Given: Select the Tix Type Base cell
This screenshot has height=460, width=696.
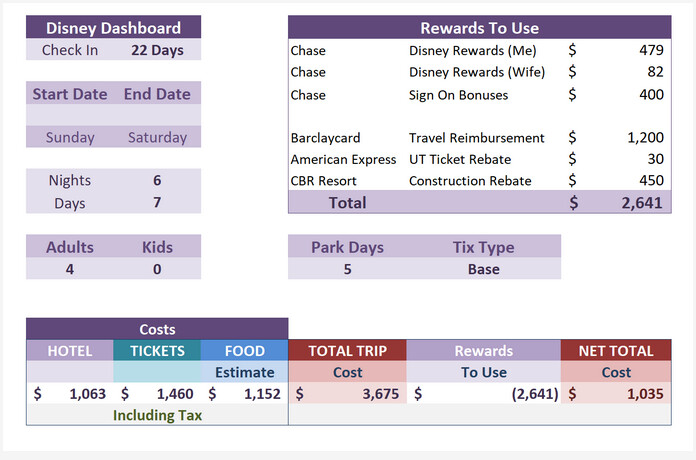Looking at the screenshot, I should [483, 269].
